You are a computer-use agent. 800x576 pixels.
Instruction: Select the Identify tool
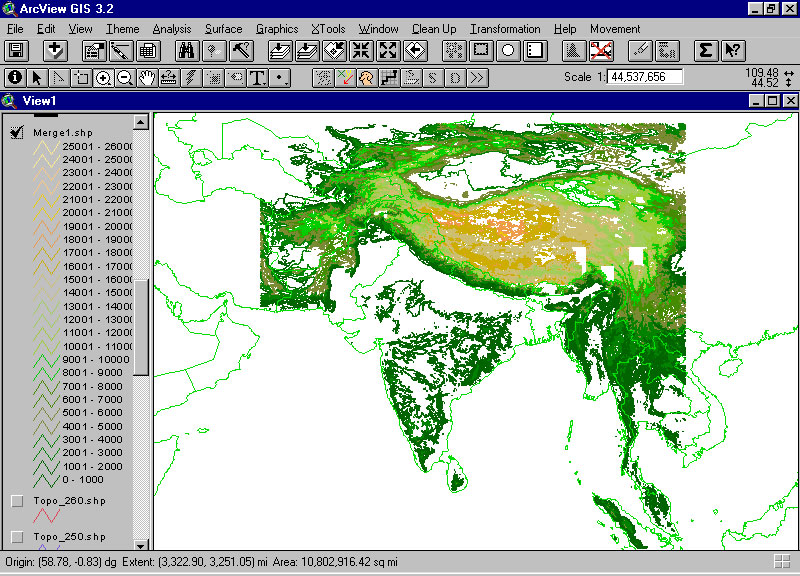pos(15,77)
